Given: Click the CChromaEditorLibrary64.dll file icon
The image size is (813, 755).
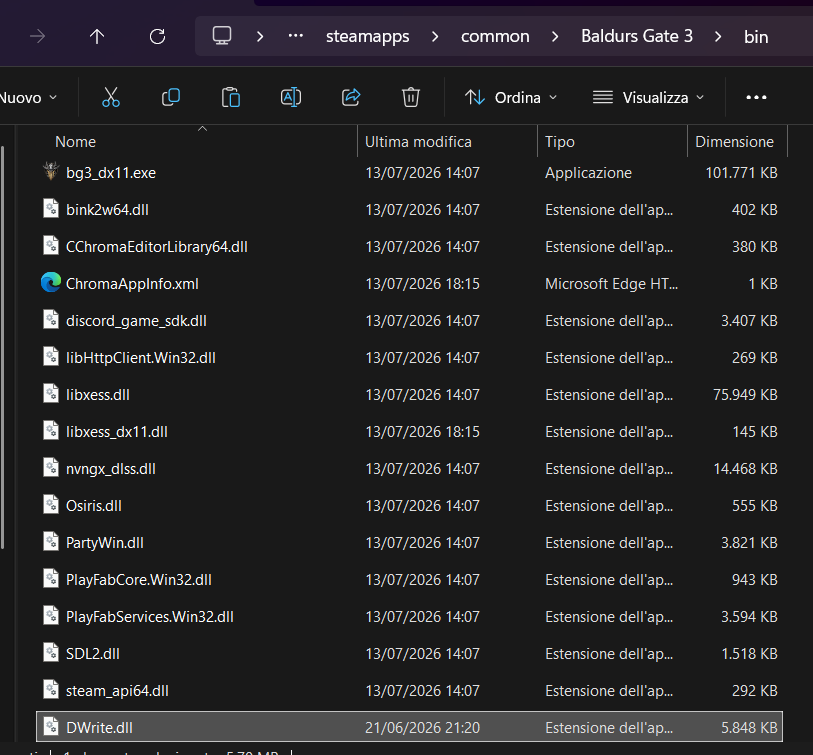Looking at the screenshot, I should [51, 245].
